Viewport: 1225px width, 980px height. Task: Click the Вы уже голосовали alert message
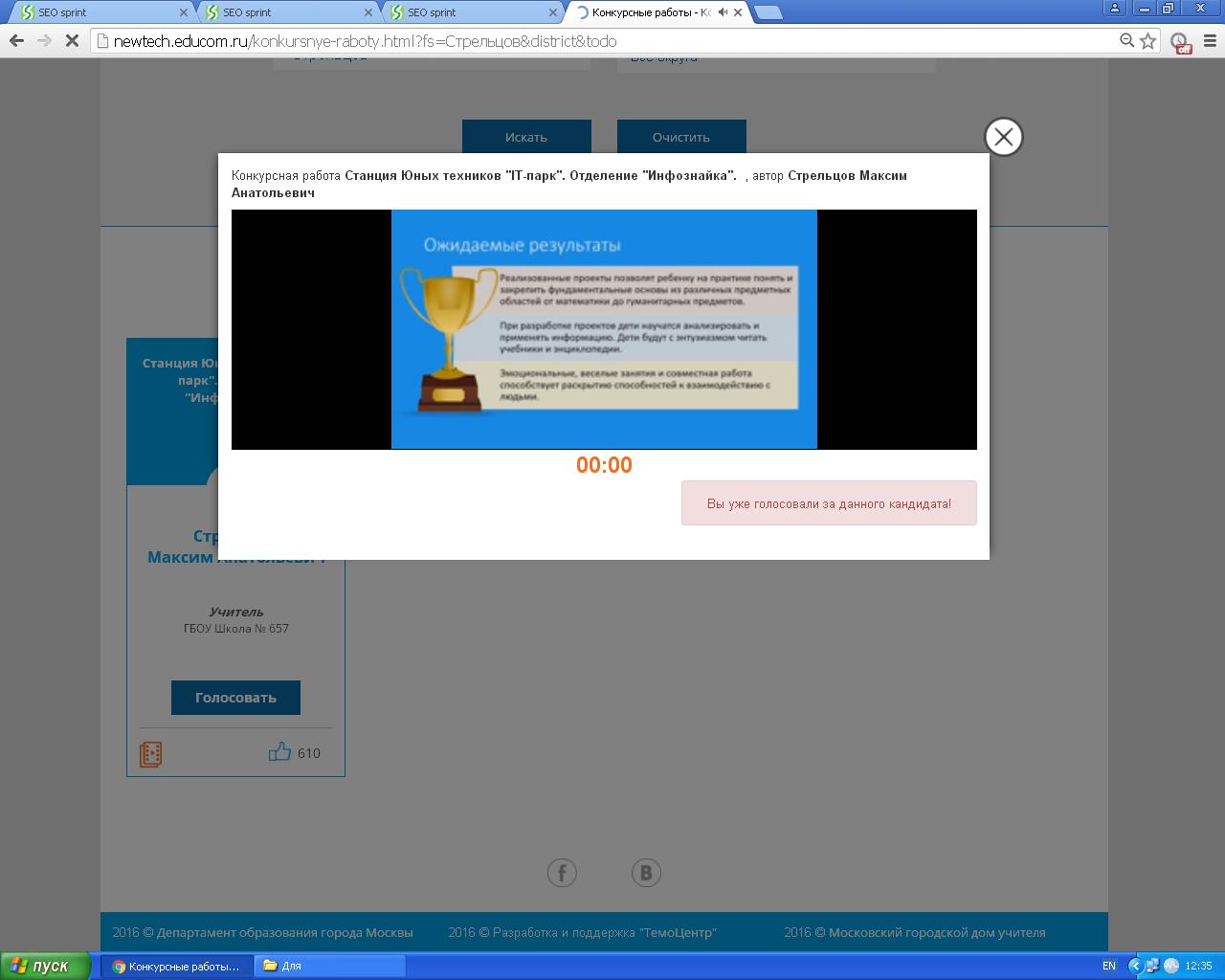(x=829, y=503)
